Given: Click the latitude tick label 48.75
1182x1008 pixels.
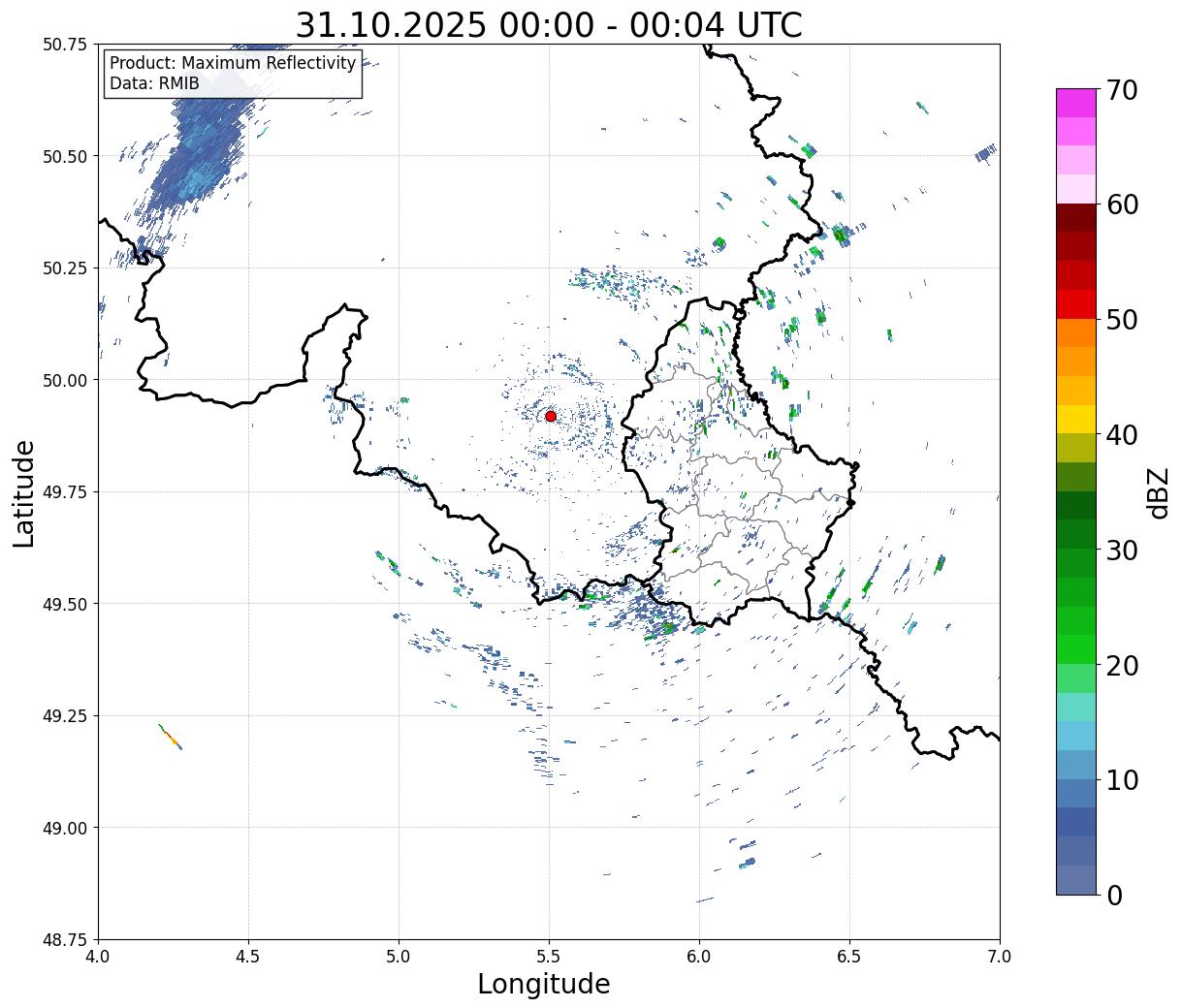Looking at the screenshot, I should 65,940.
